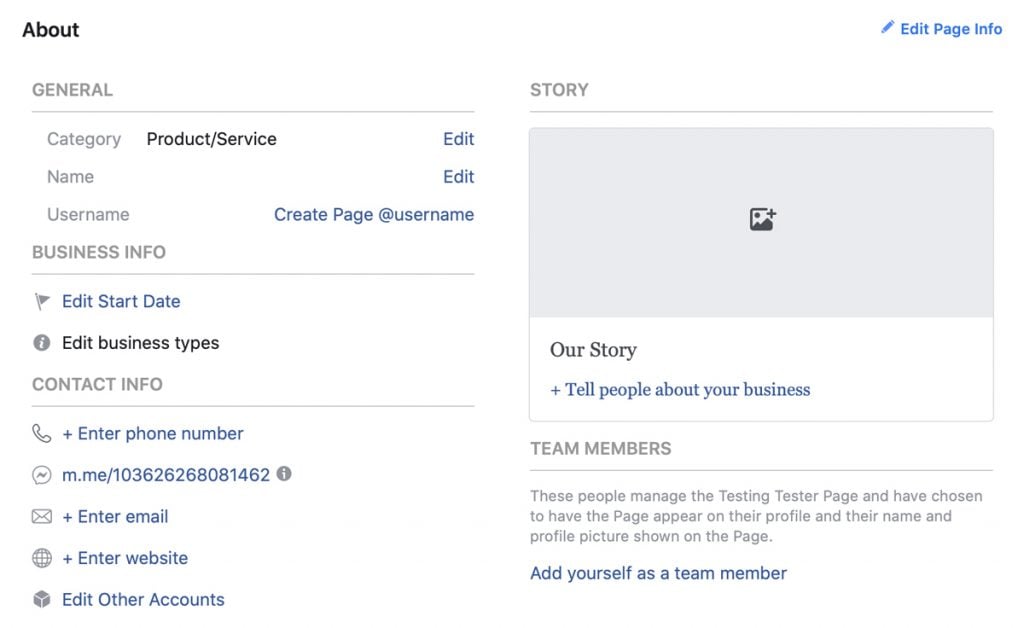Enter an email address

(x=115, y=517)
